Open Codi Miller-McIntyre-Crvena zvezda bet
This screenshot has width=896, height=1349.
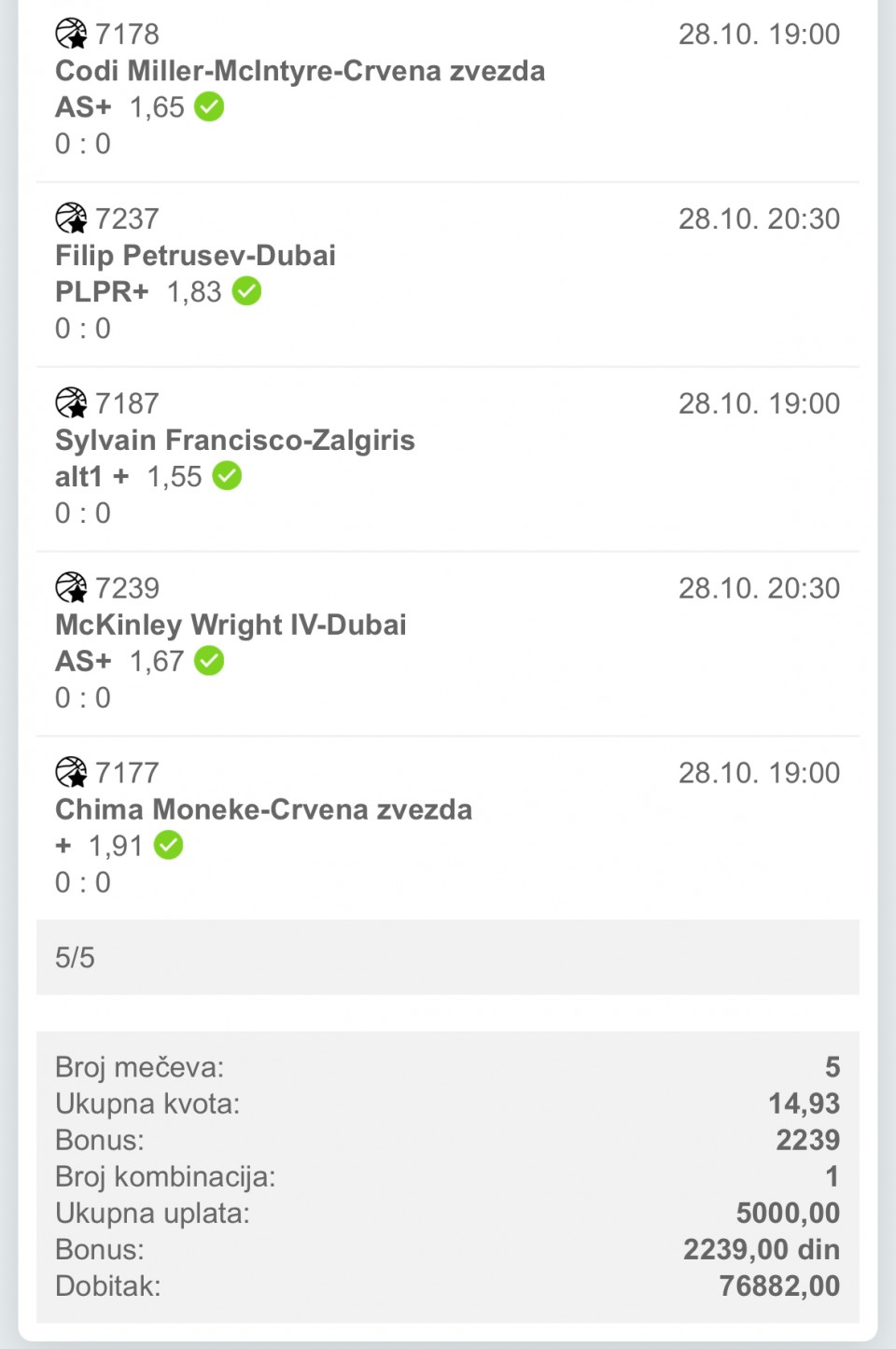click(x=300, y=71)
